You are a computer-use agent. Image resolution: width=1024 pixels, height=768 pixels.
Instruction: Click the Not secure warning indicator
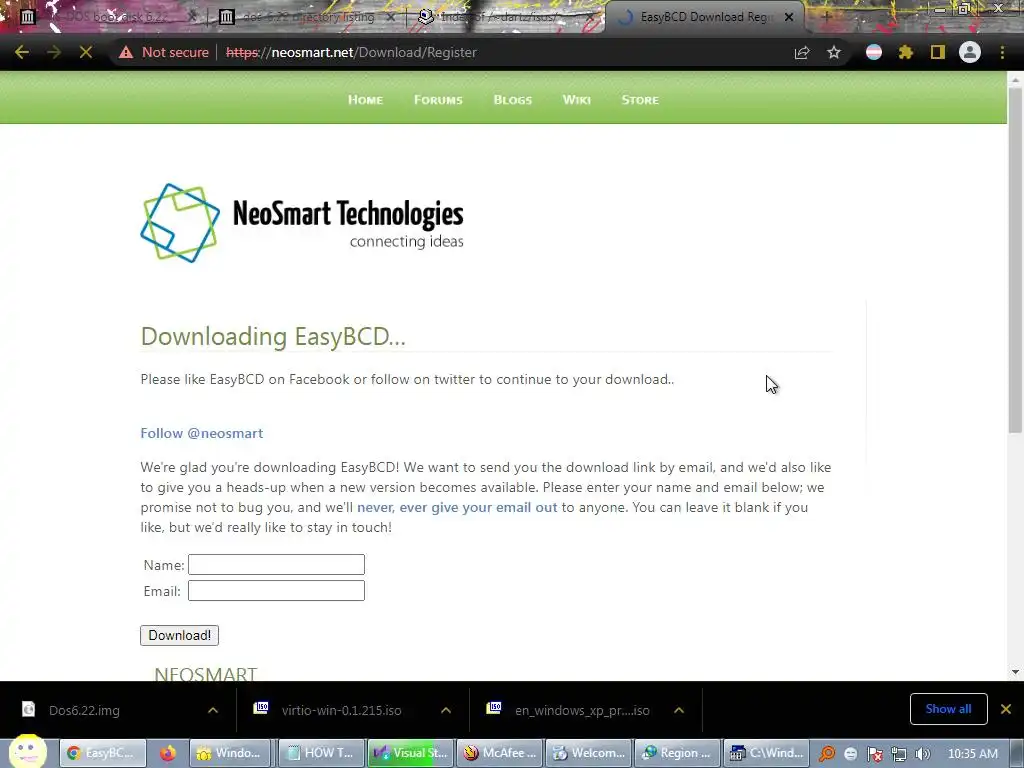(163, 52)
